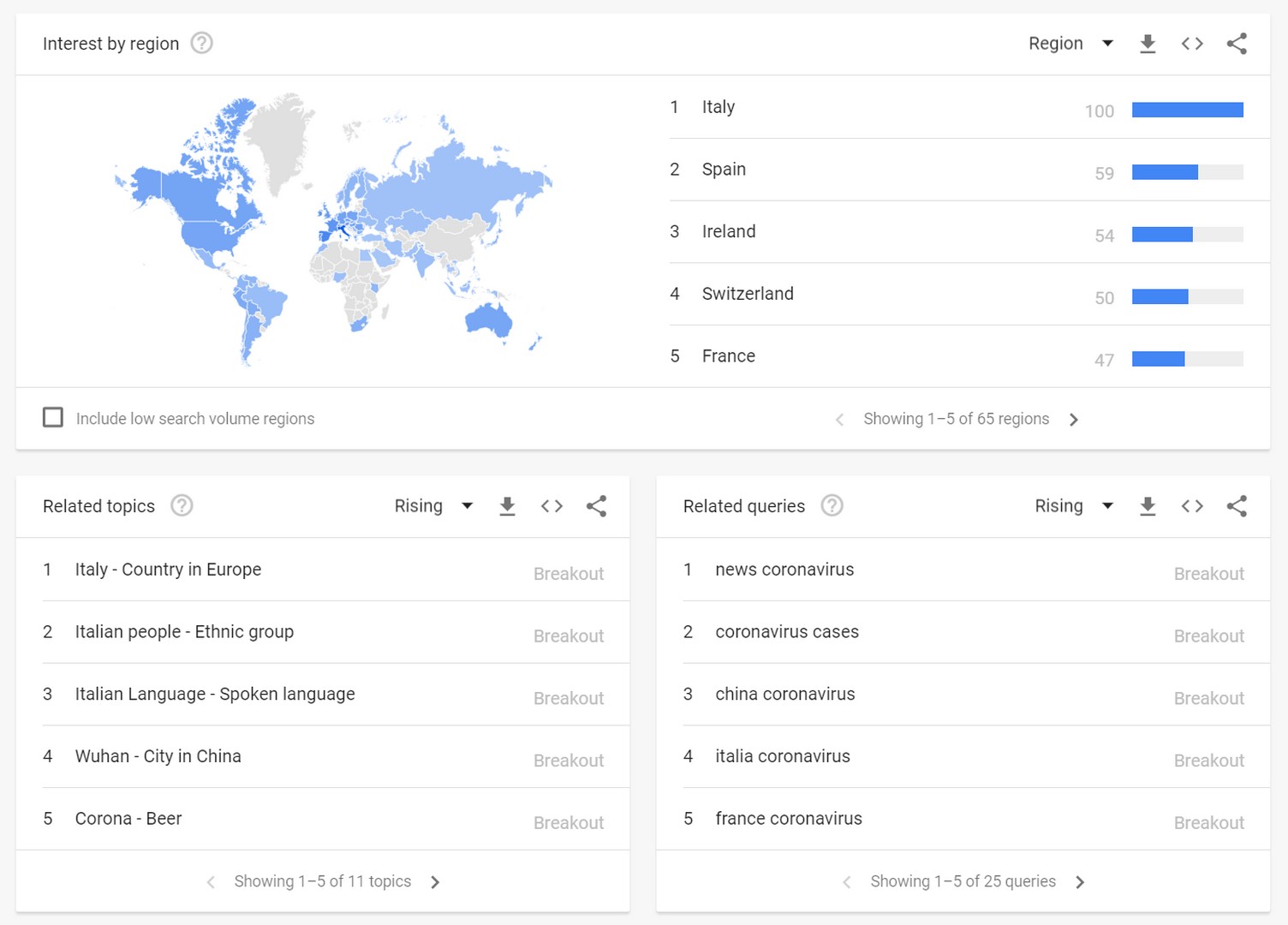
Task: Get embed code for Related topics
Action: [x=552, y=506]
